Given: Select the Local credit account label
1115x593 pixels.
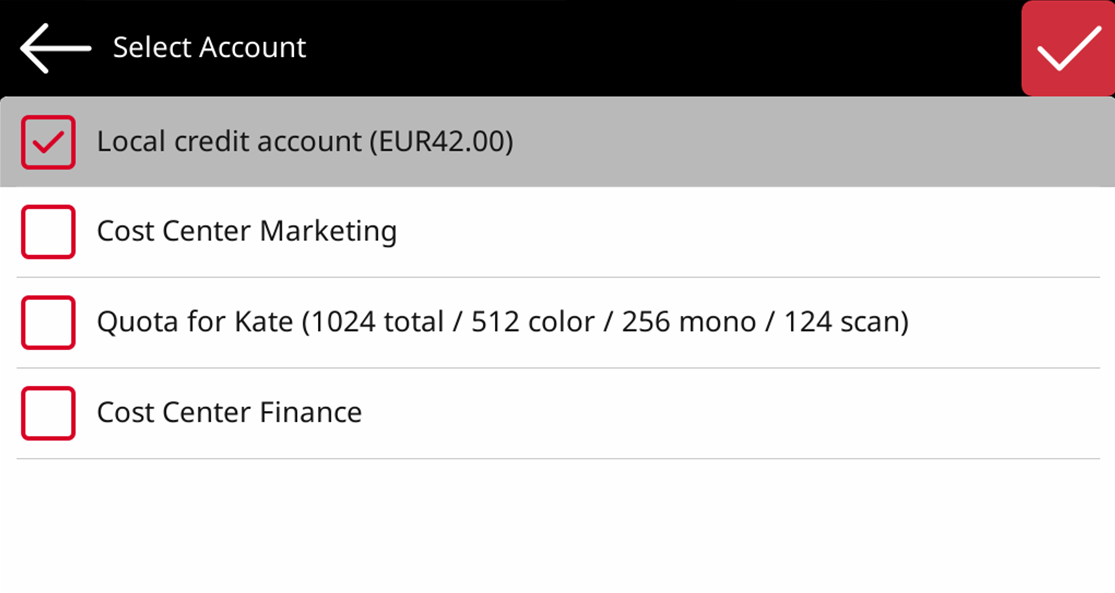Looking at the screenshot, I should [x=228, y=142].
